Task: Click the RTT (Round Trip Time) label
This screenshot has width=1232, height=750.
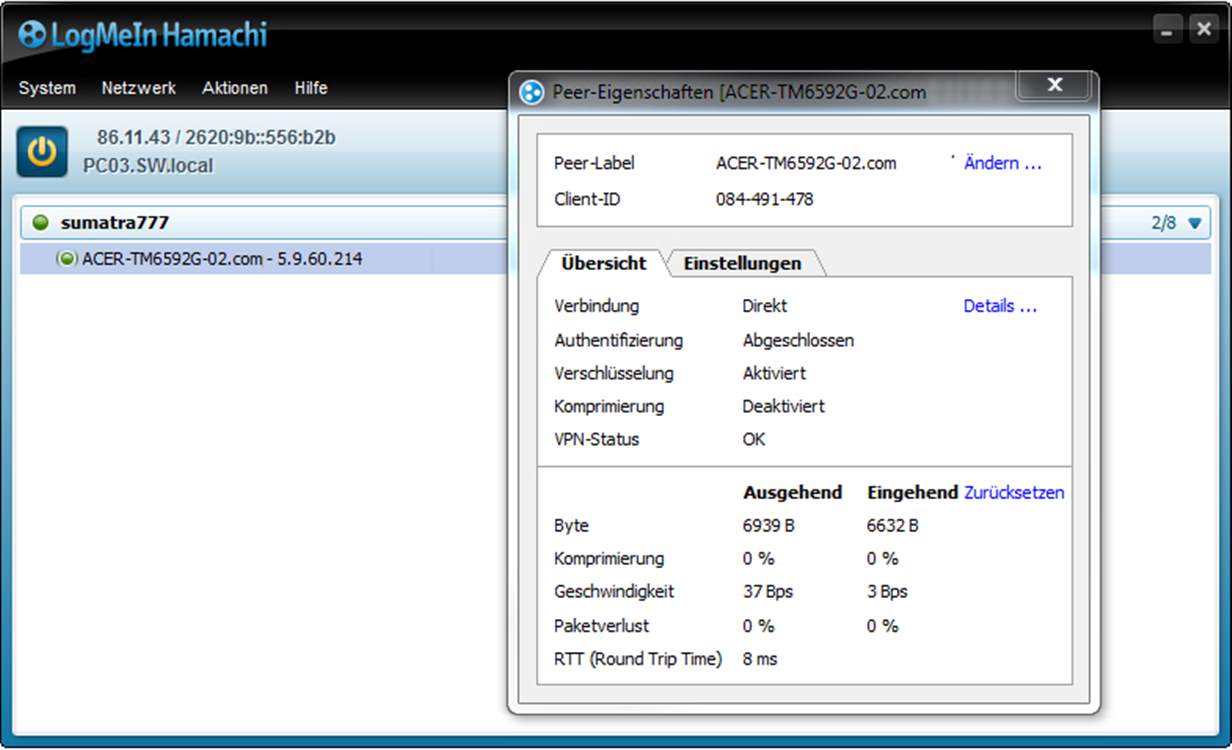Action: click(x=638, y=659)
